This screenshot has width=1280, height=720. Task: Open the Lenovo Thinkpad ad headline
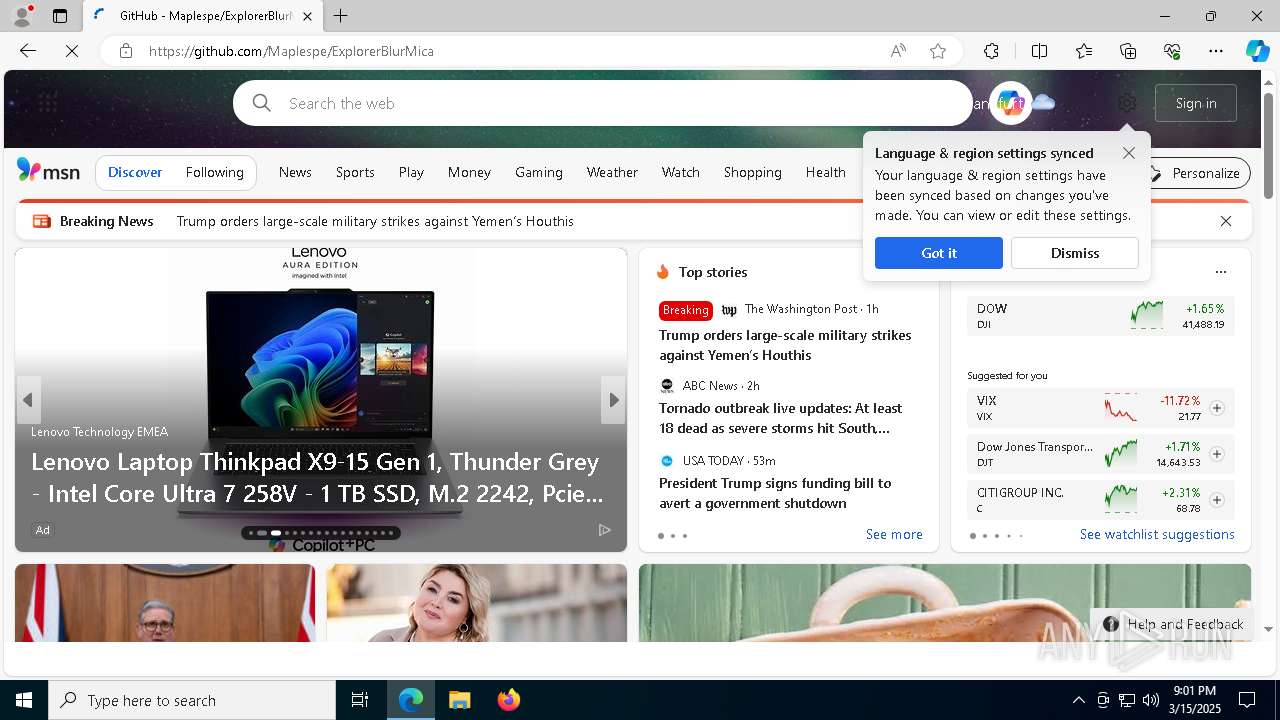(317, 477)
